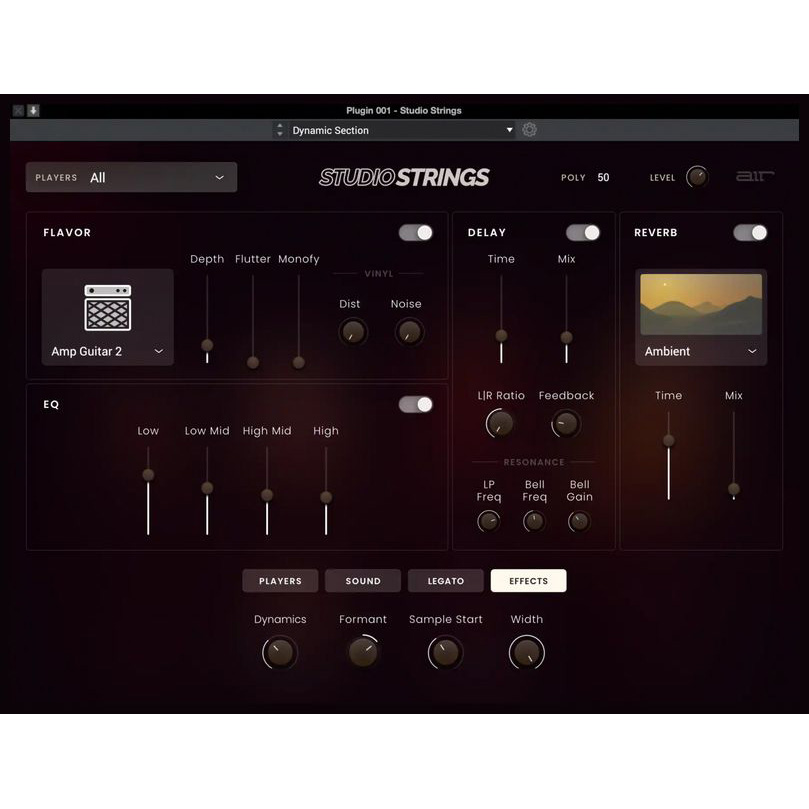Close the plugin window with X button
Image resolution: width=809 pixels, height=809 pixels.
pos(19,110)
